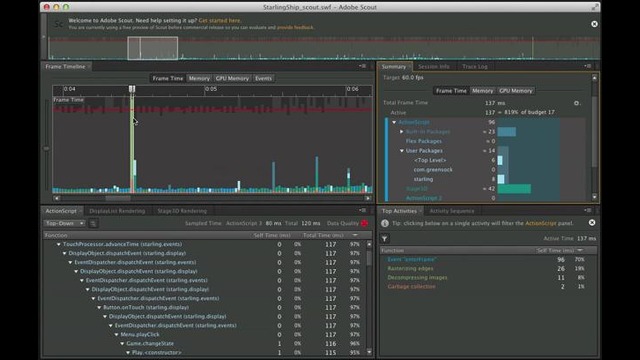Click the gear icon beside Total Frame Time
This screenshot has width=640, height=360.
(576, 103)
